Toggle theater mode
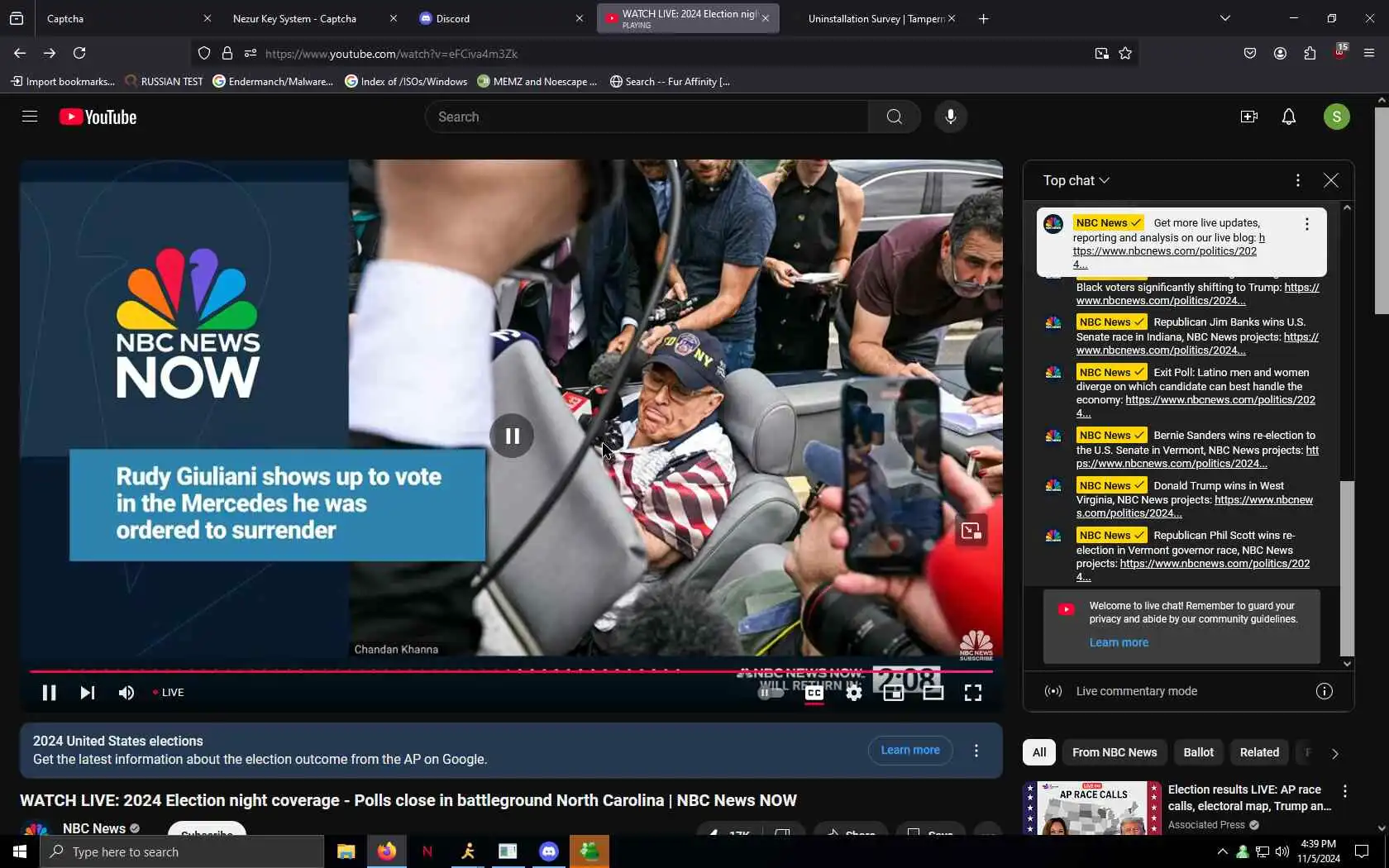 coord(933,693)
